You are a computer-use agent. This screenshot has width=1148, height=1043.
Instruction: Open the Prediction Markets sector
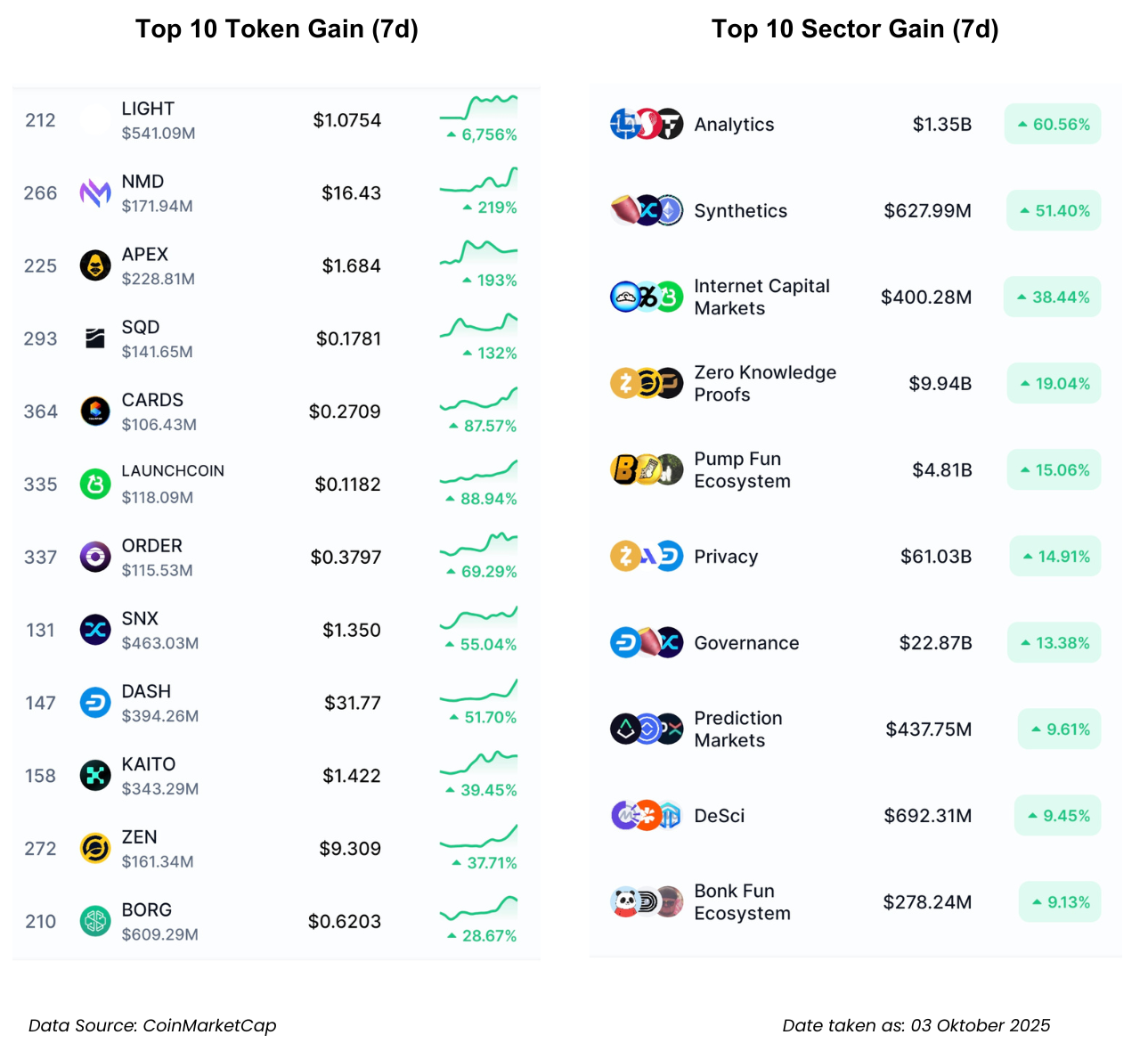737,729
